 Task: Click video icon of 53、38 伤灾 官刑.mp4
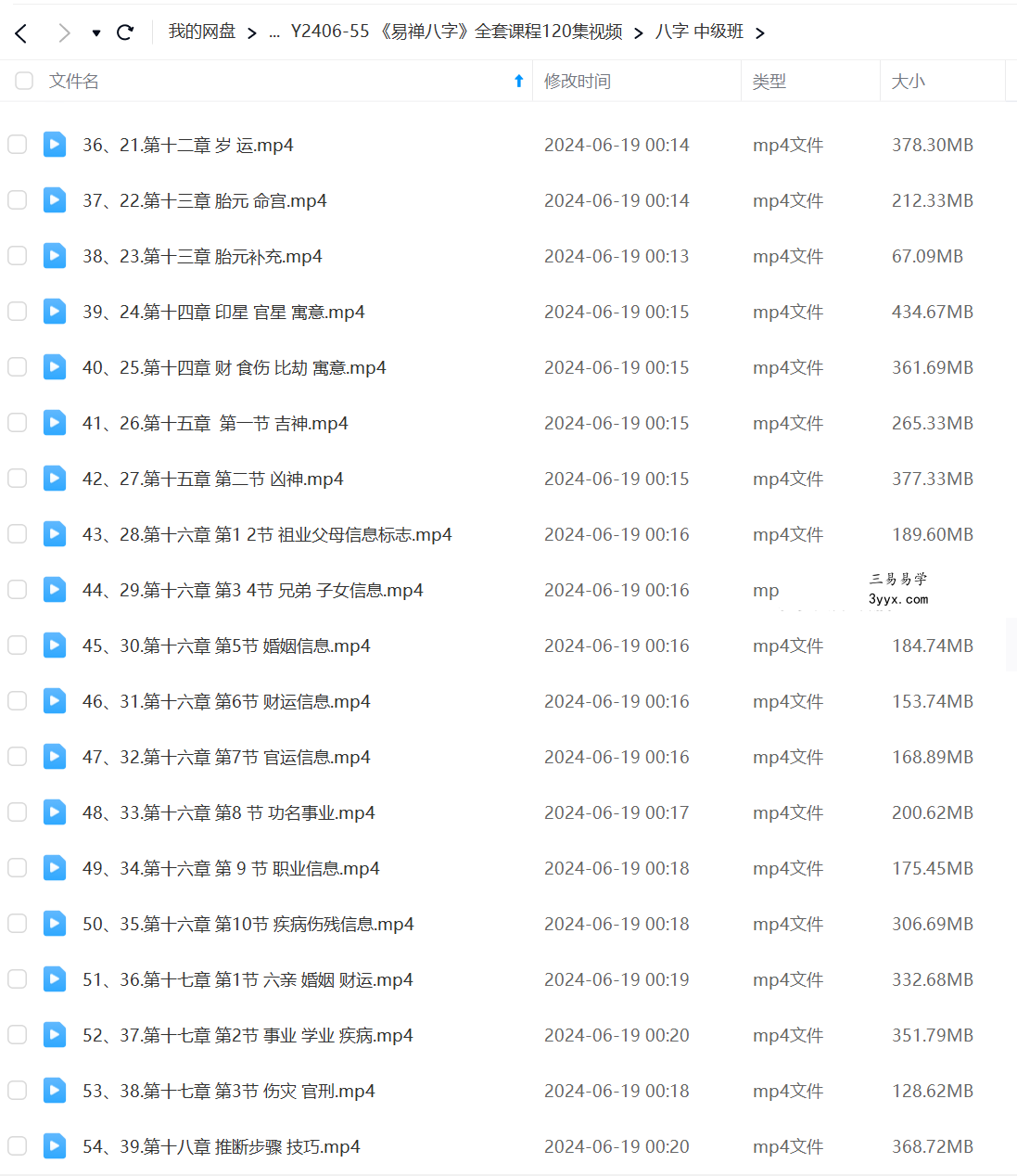pos(55,1091)
